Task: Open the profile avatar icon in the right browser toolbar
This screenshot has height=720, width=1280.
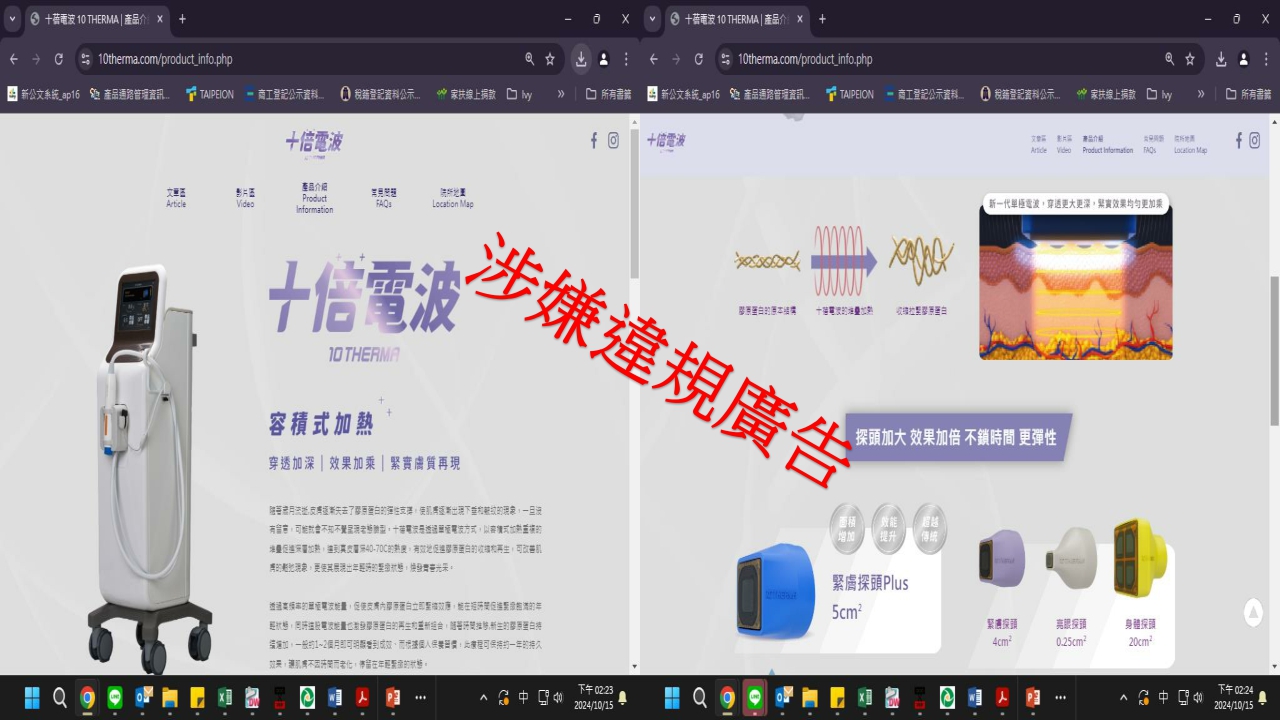Action: pyautogui.click(x=1244, y=59)
